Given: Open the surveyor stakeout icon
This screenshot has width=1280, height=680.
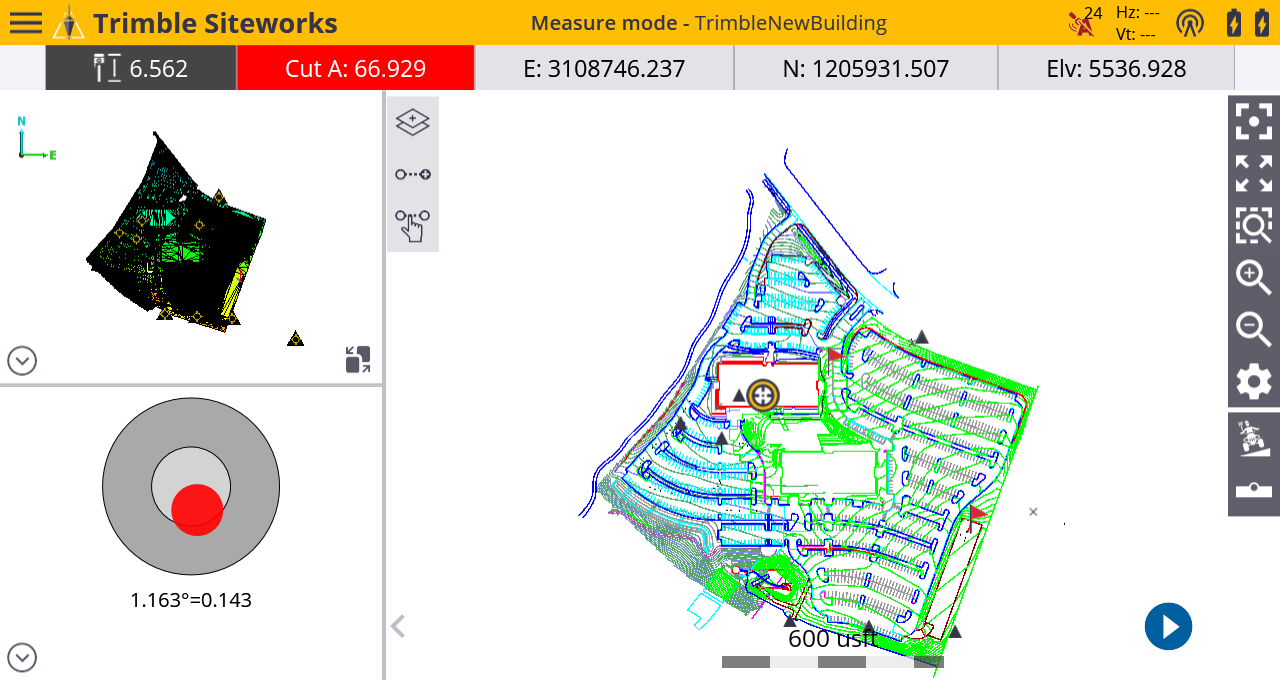Looking at the screenshot, I should (x=1254, y=438).
